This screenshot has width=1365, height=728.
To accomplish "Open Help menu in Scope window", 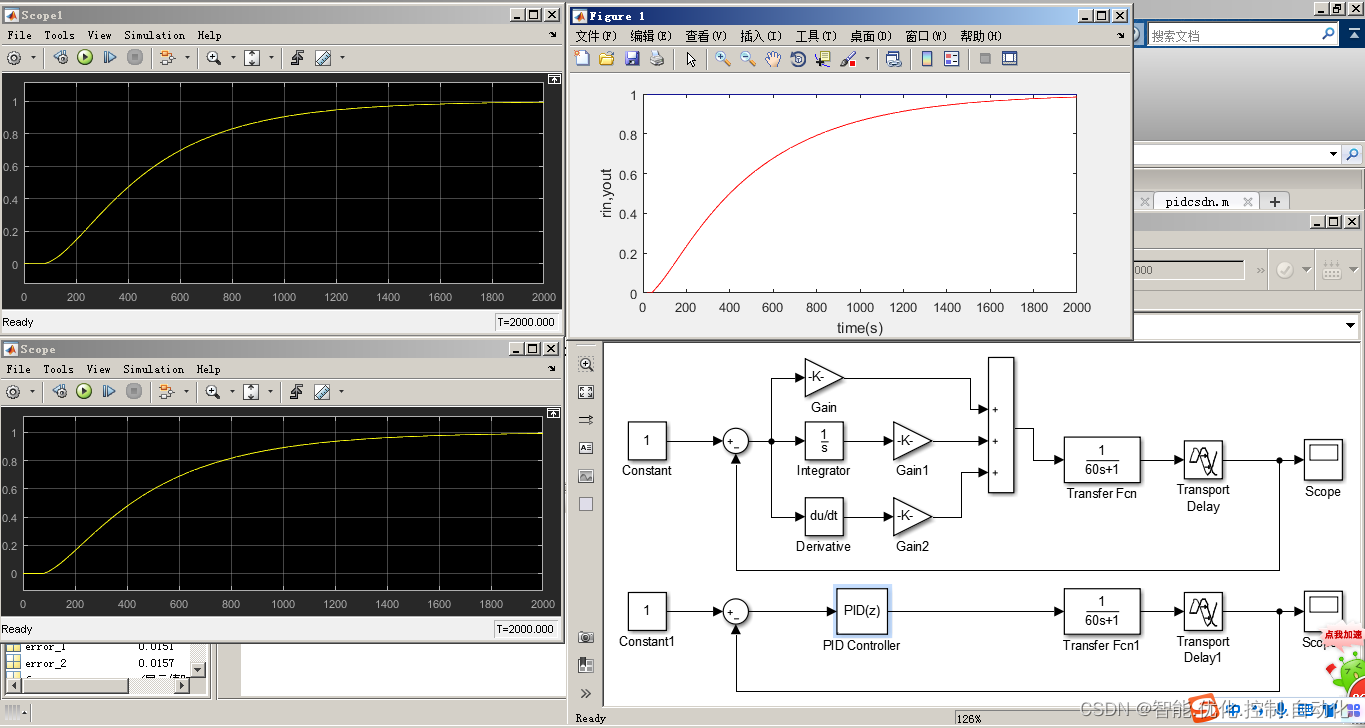I will tap(209, 369).
